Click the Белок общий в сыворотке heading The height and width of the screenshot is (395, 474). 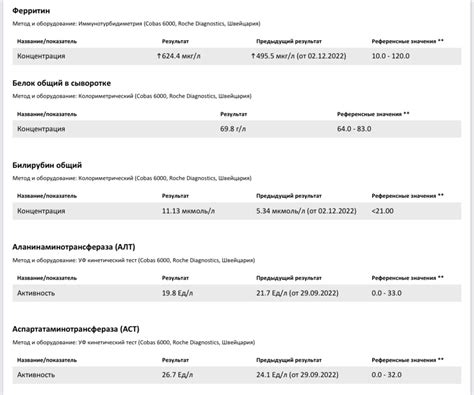coord(62,83)
